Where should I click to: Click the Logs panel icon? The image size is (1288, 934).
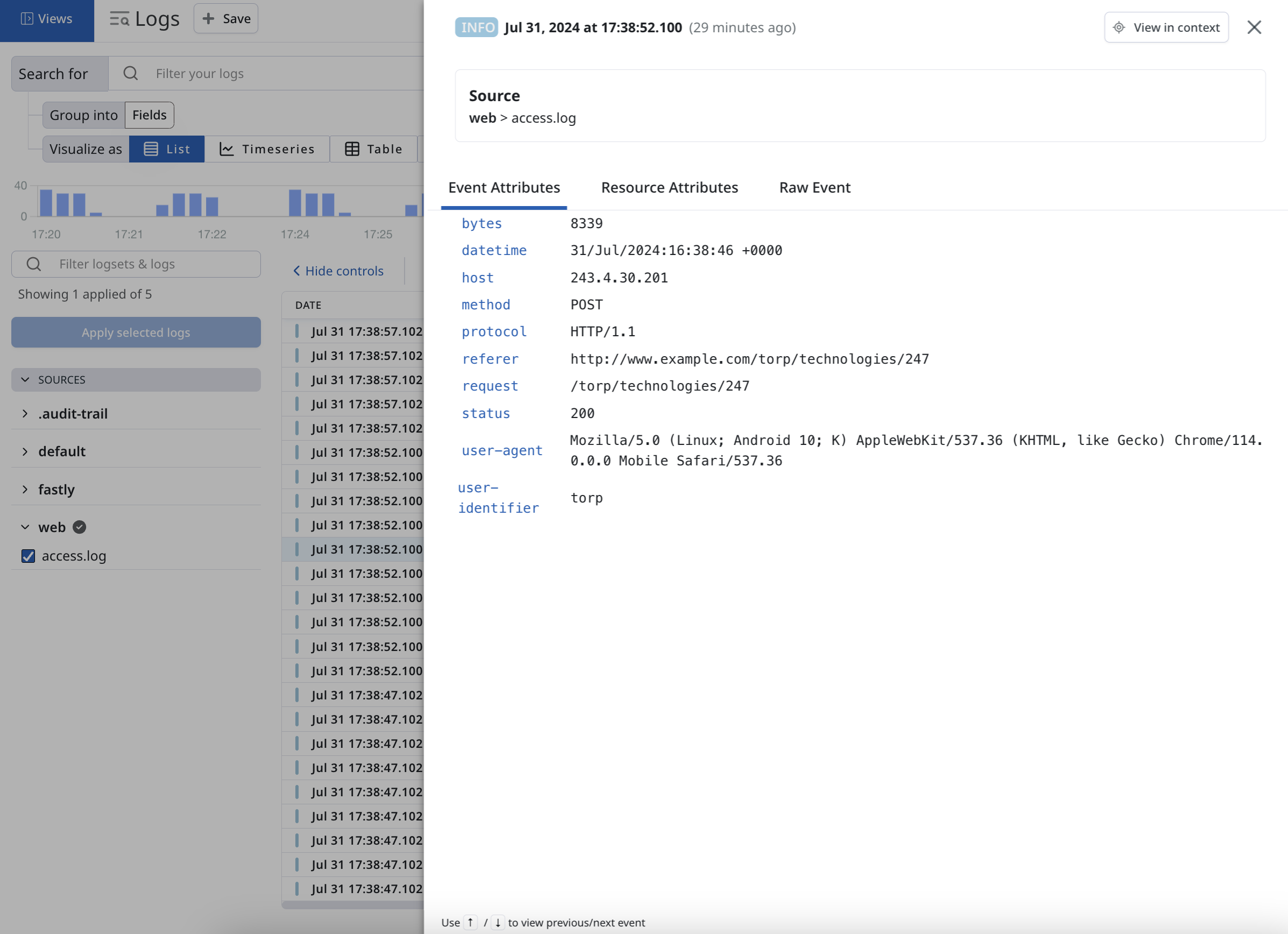click(119, 19)
